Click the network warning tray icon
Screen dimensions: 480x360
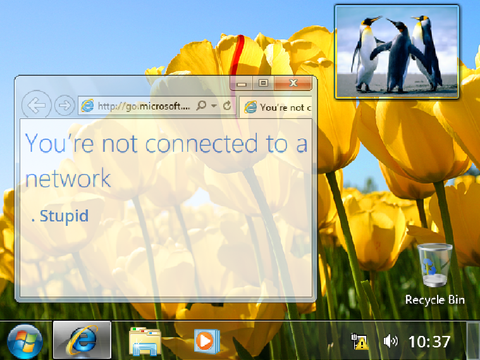[359, 341]
